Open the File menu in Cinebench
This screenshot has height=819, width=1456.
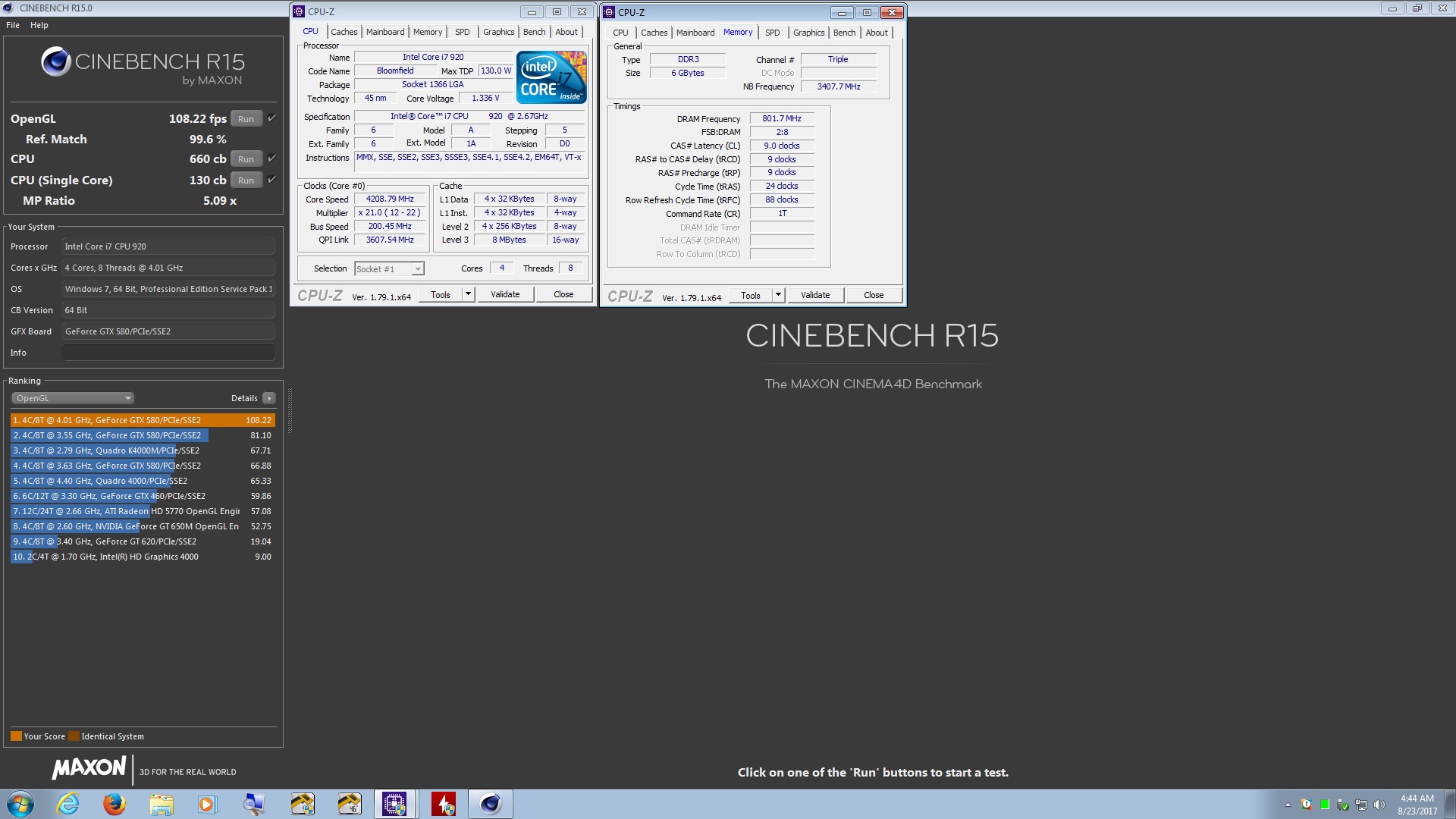pyautogui.click(x=13, y=25)
